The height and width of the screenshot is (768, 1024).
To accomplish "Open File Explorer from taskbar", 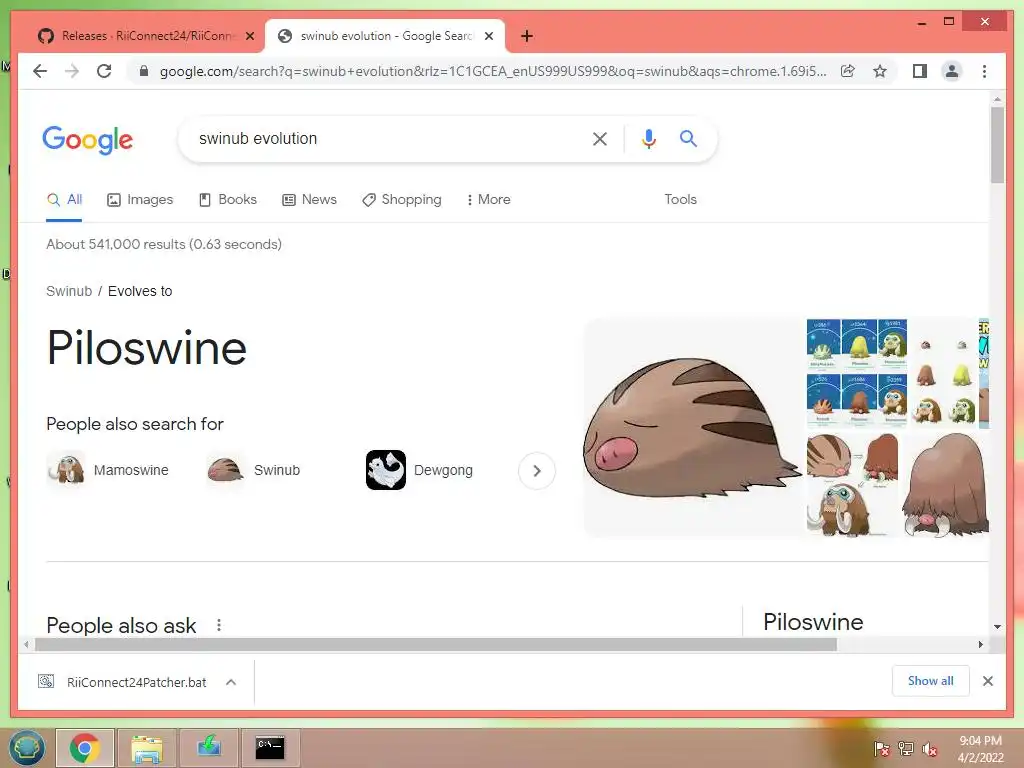I will pos(147,748).
